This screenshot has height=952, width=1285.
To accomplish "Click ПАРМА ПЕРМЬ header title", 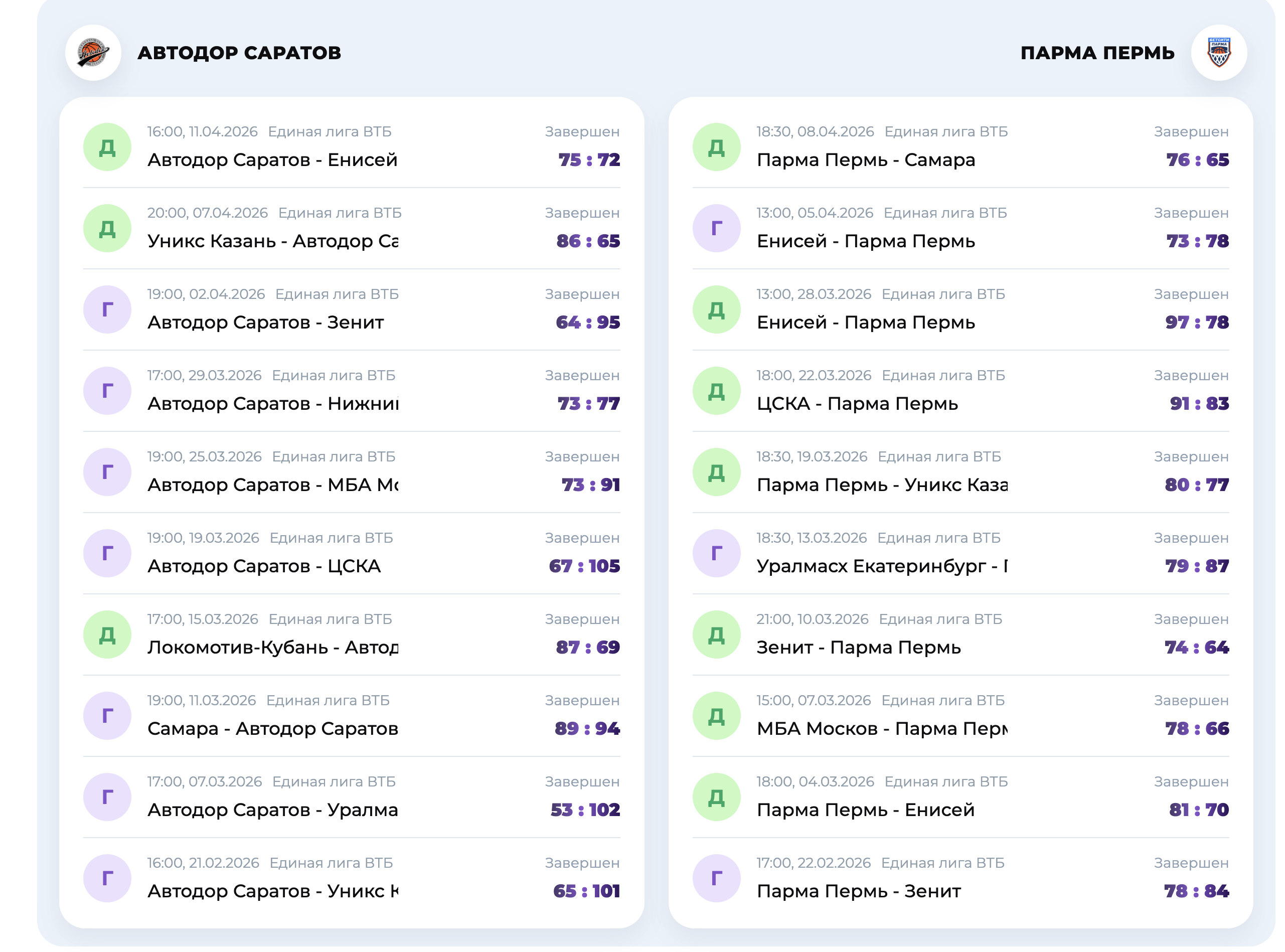I will coord(1096,53).
